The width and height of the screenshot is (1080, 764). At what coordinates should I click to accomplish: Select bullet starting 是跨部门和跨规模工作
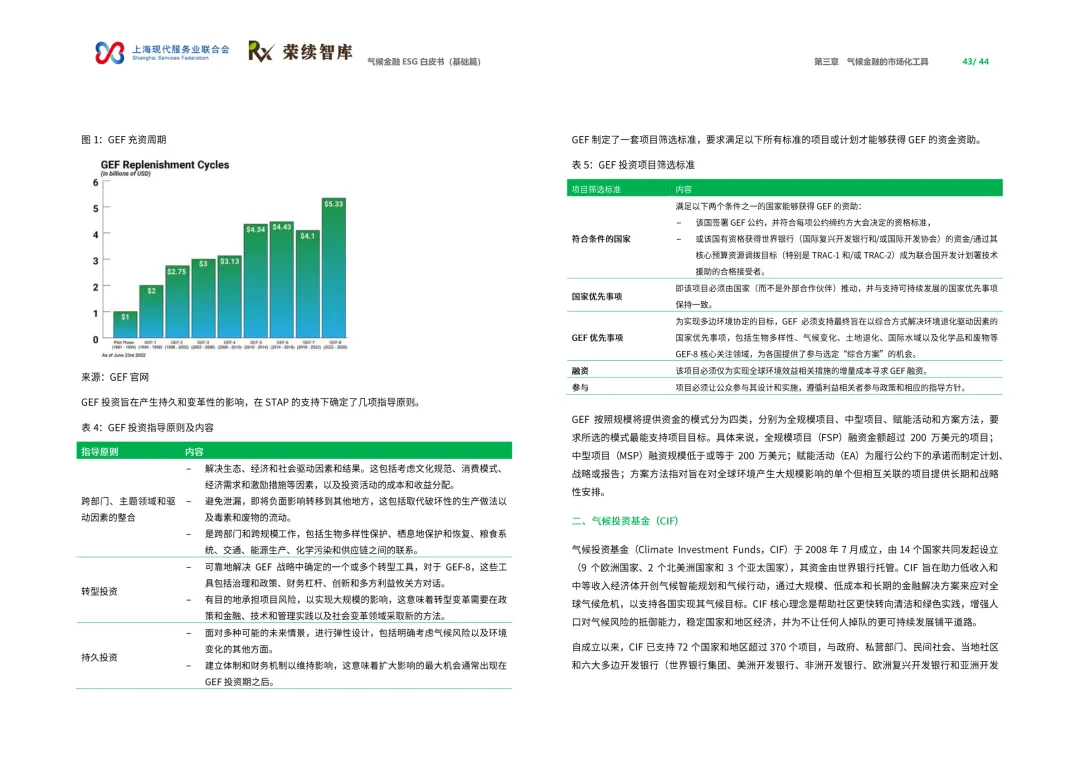pos(355,541)
